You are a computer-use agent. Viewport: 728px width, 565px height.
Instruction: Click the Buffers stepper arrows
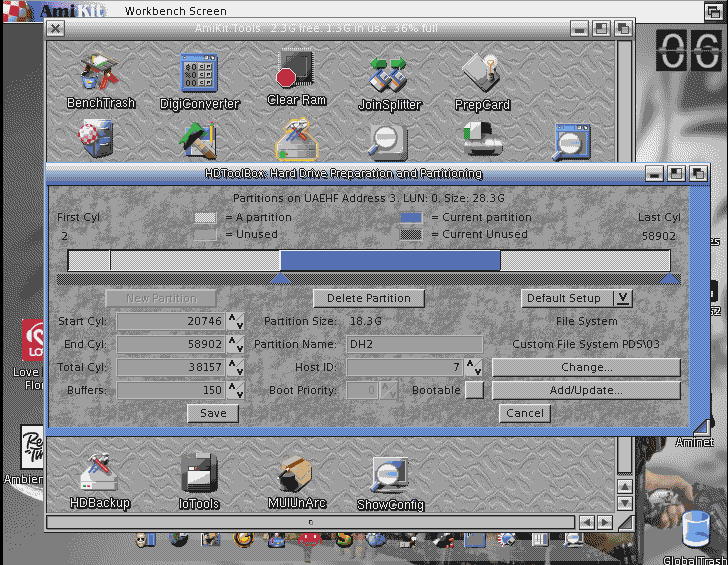tap(236, 390)
